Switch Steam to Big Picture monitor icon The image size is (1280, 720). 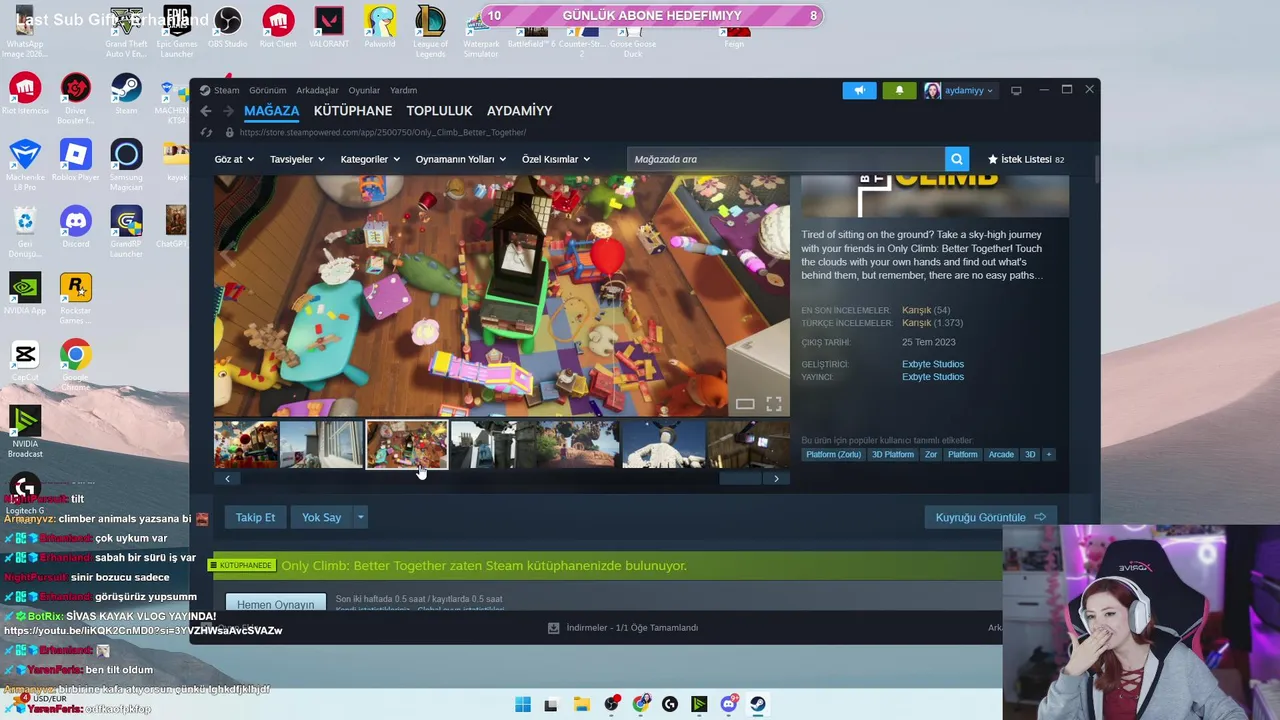click(x=1016, y=90)
